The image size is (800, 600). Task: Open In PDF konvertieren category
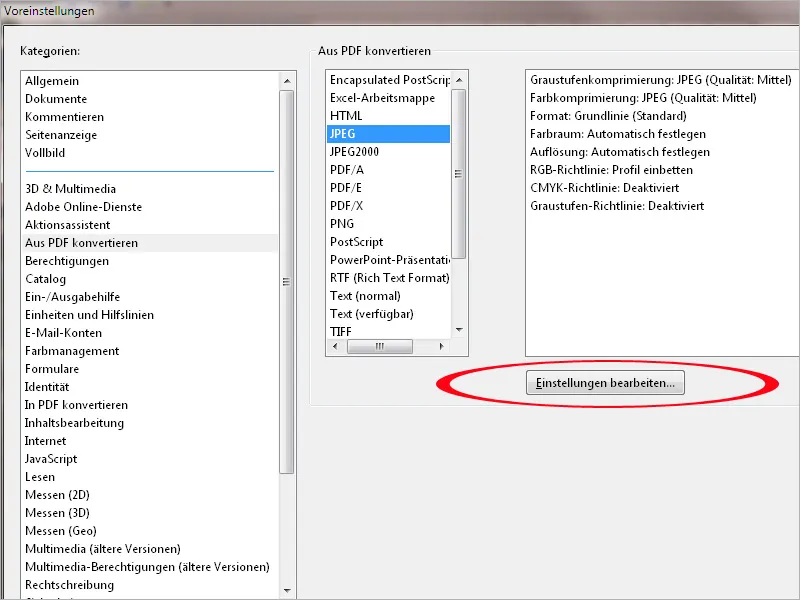[x=76, y=405]
